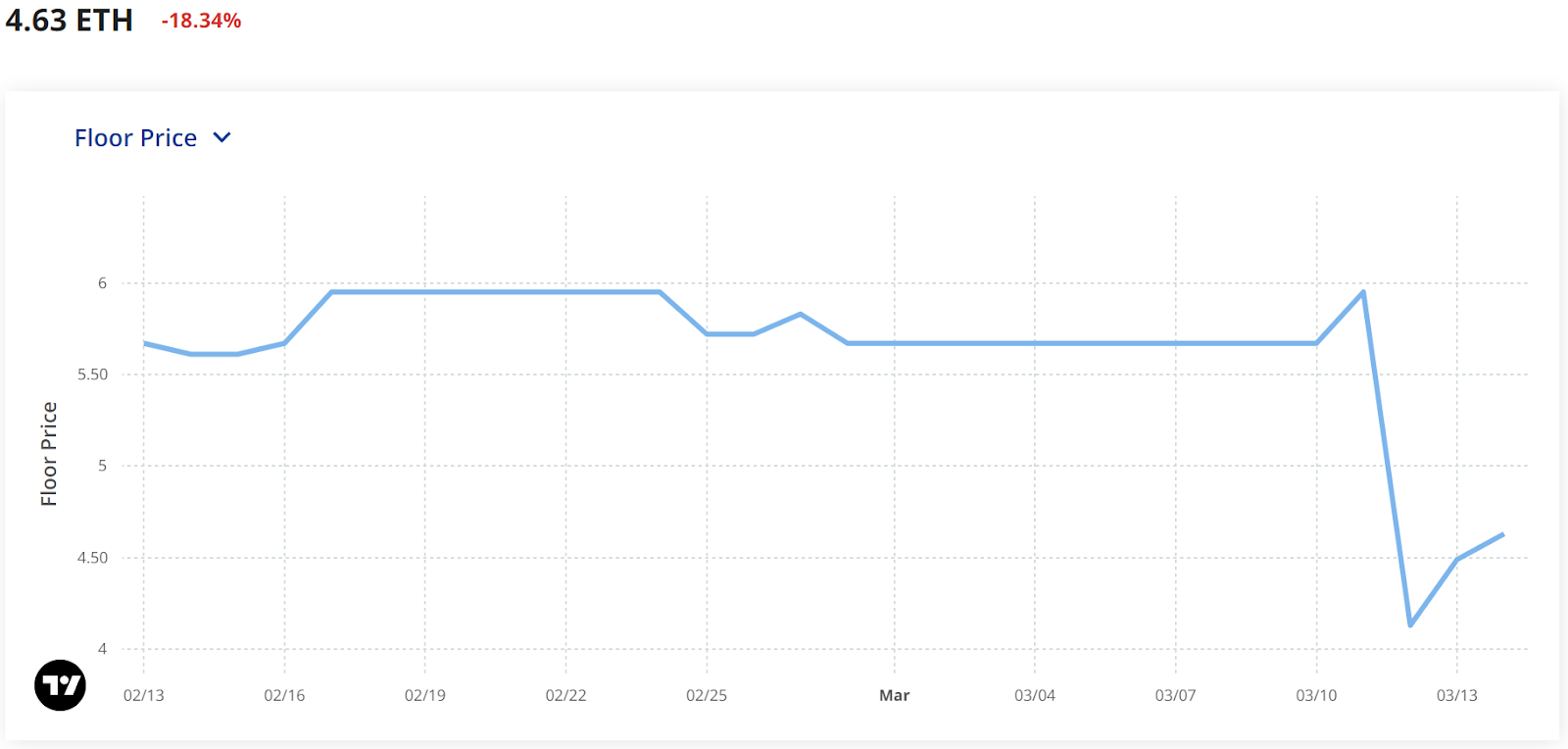Click the 4.63 ETH price value
Viewport: 1568px width, 749px height.
pyautogui.click(x=70, y=21)
